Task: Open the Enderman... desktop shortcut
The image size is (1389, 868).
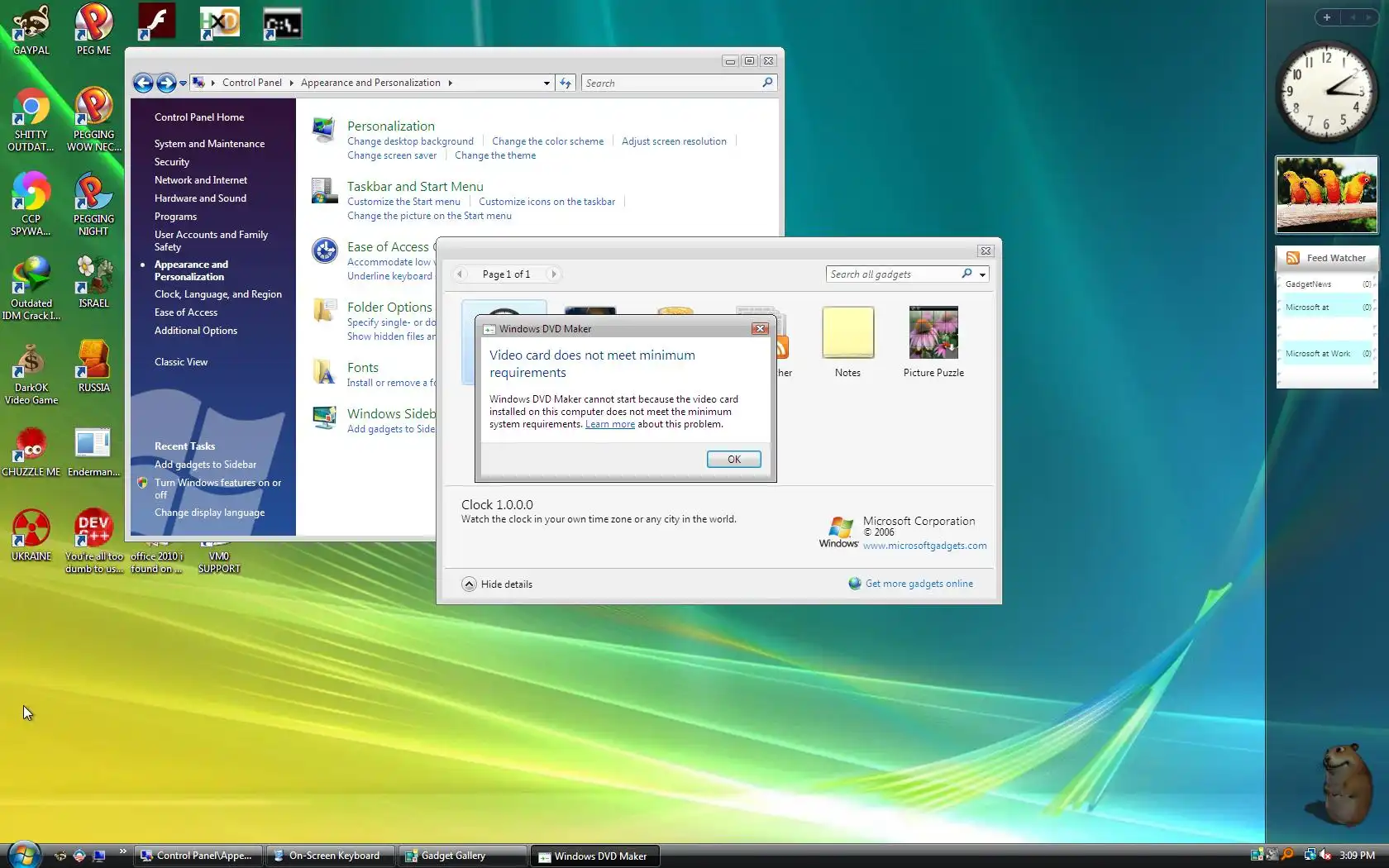Action: pos(93,452)
